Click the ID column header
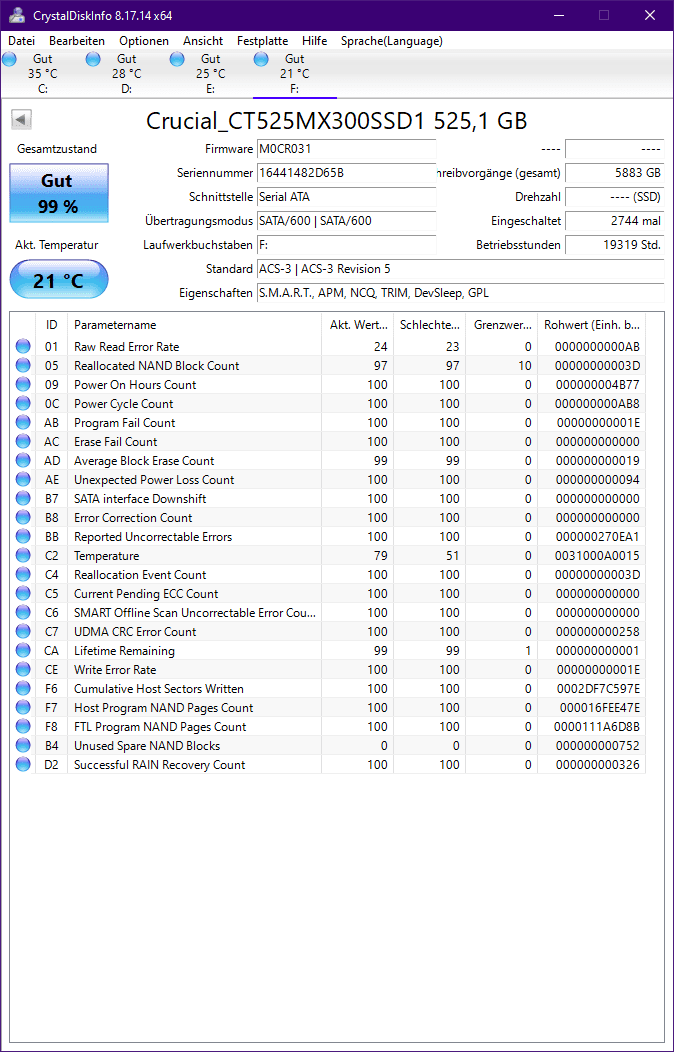Image resolution: width=674 pixels, height=1052 pixels. [52, 325]
